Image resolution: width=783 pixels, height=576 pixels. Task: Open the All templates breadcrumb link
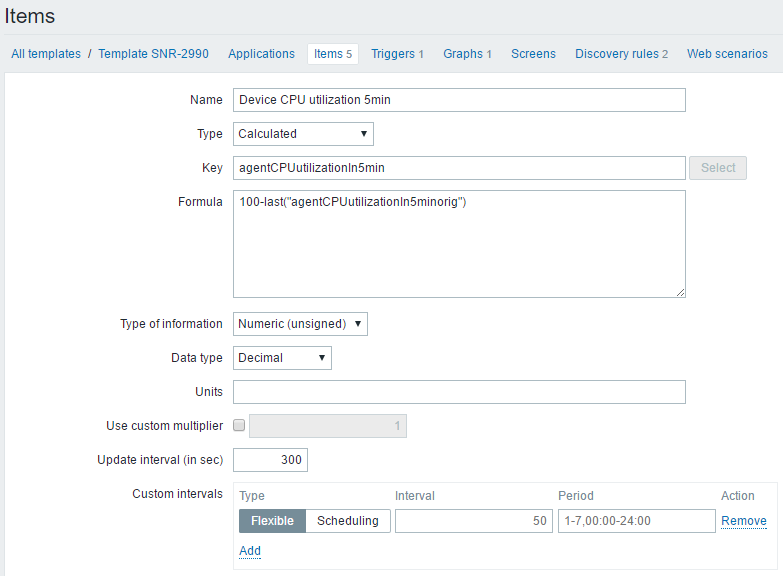coord(46,54)
